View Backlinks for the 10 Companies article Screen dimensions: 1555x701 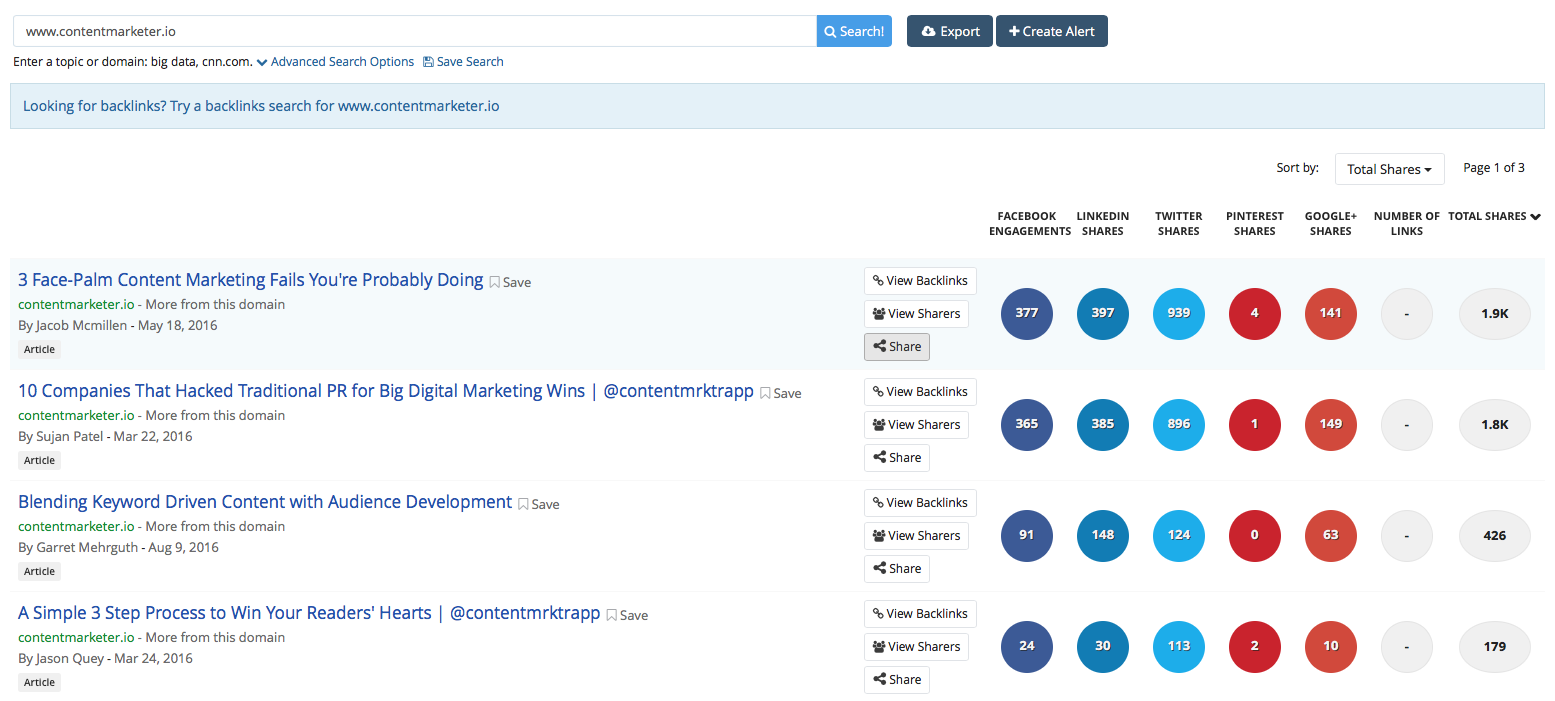coord(920,392)
